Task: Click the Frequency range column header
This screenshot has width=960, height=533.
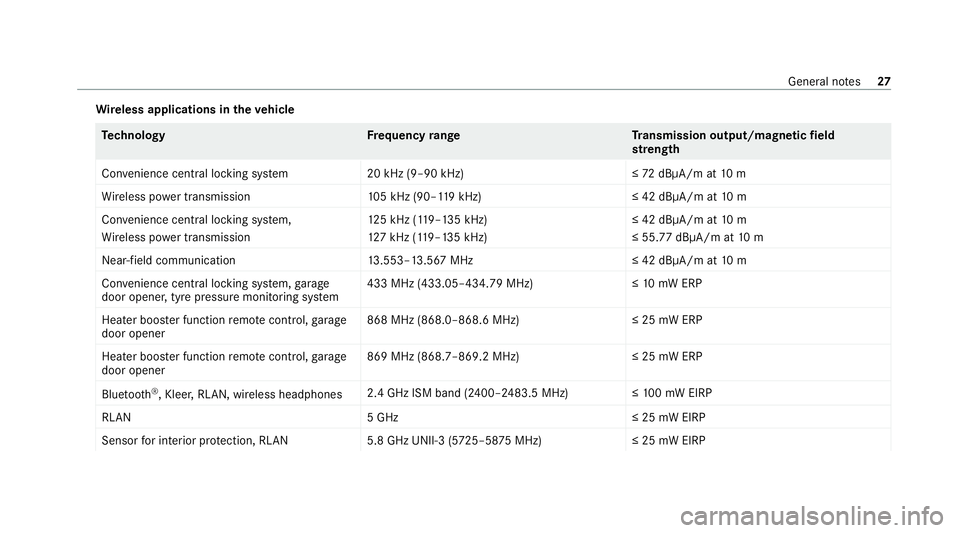Action: (413, 135)
